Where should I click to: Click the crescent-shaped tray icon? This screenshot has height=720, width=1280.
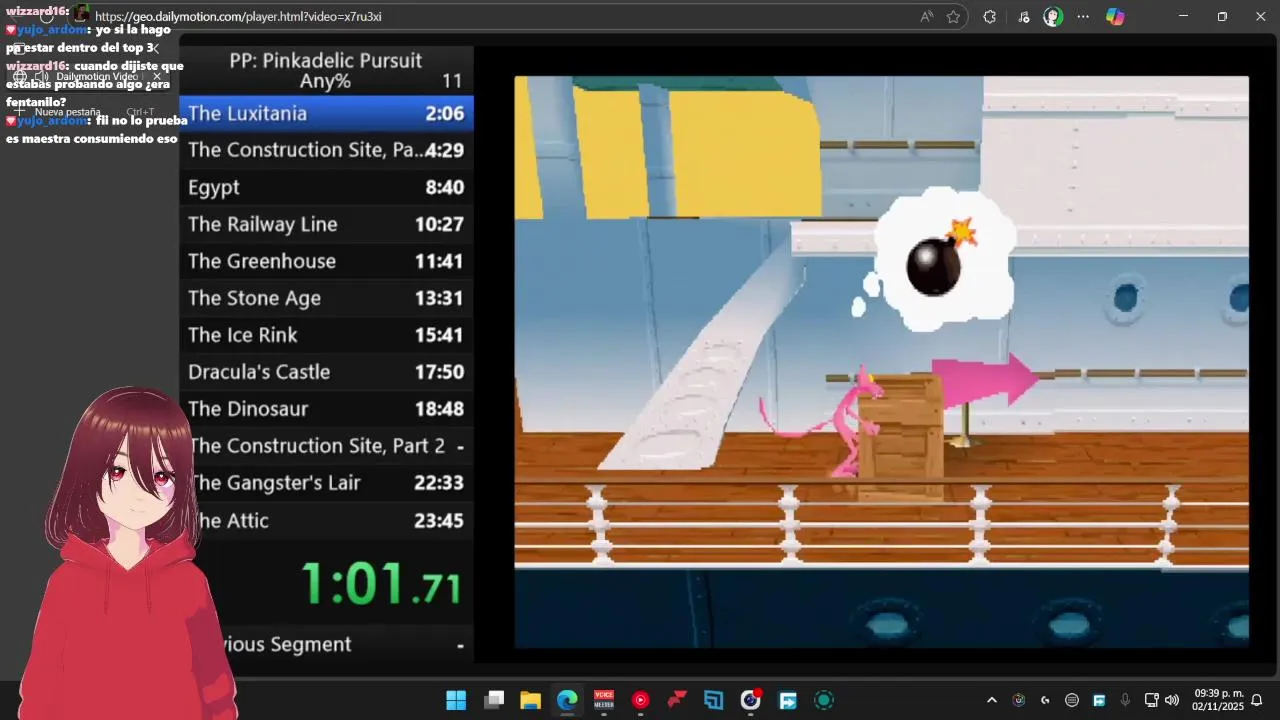(x=1045, y=700)
